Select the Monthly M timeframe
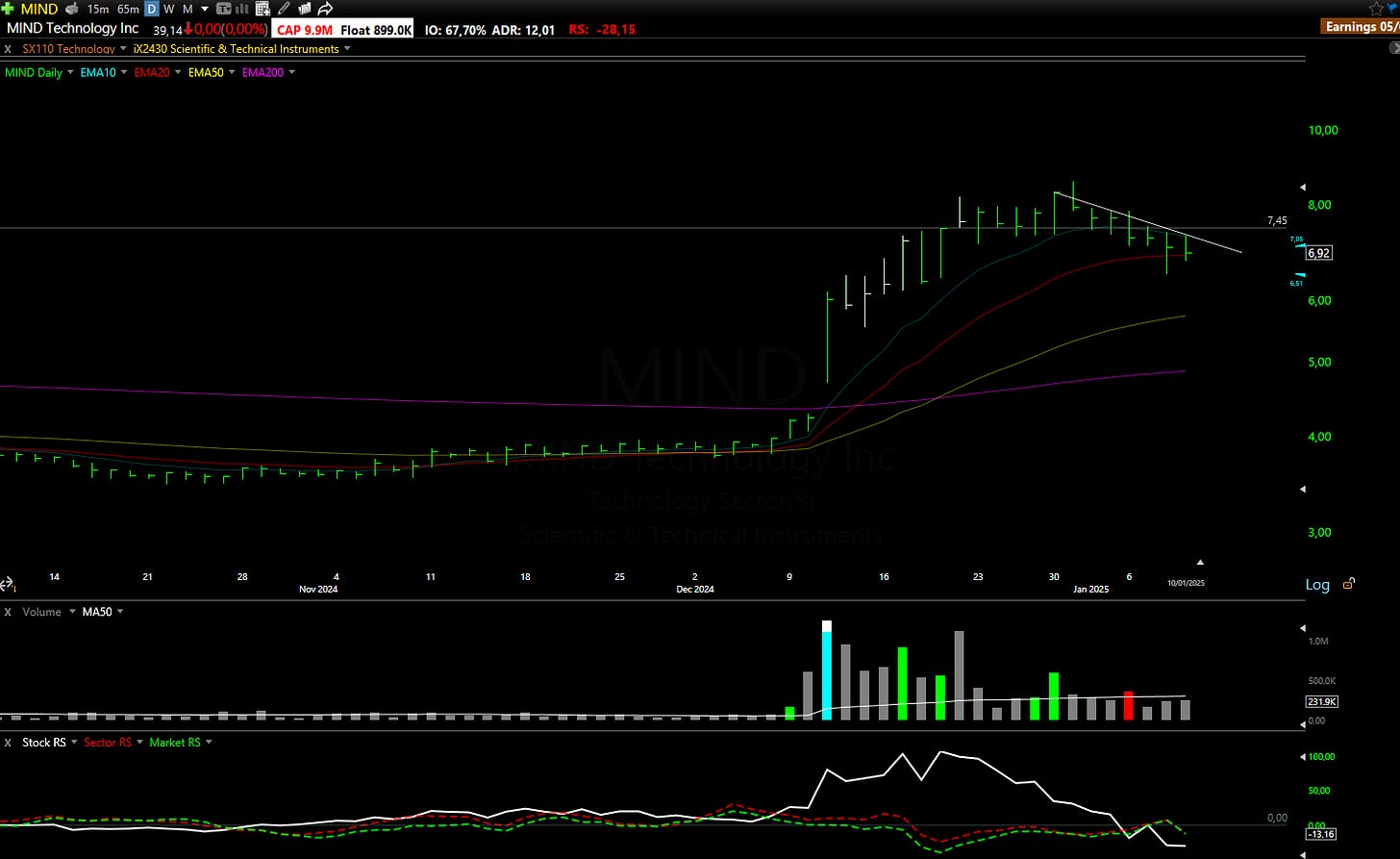1400x859 pixels. 187,9
